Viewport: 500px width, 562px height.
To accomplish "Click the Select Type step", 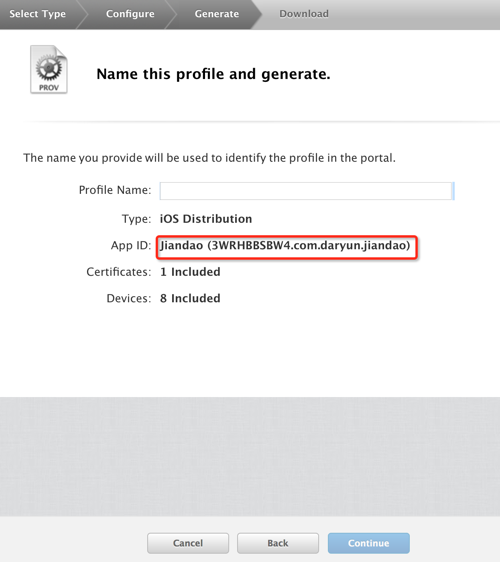I will point(38,14).
